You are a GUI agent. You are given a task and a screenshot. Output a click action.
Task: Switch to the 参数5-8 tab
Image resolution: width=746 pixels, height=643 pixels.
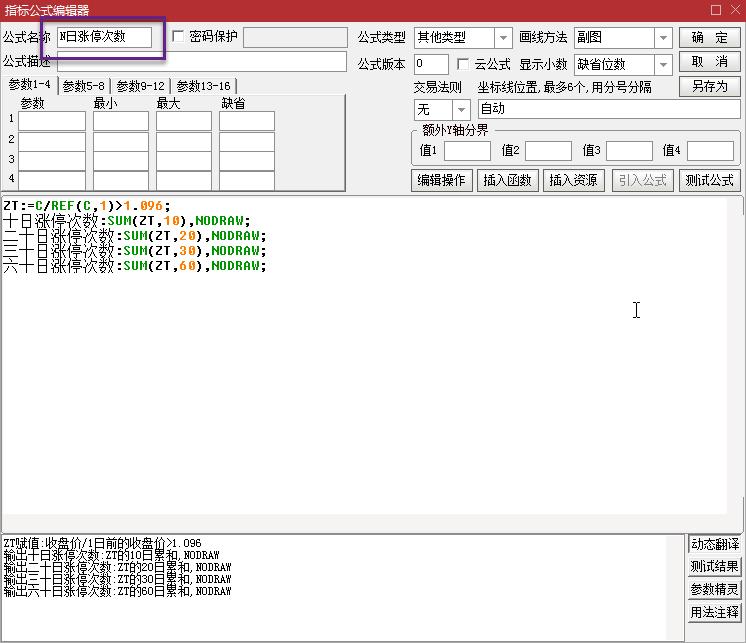(84, 86)
